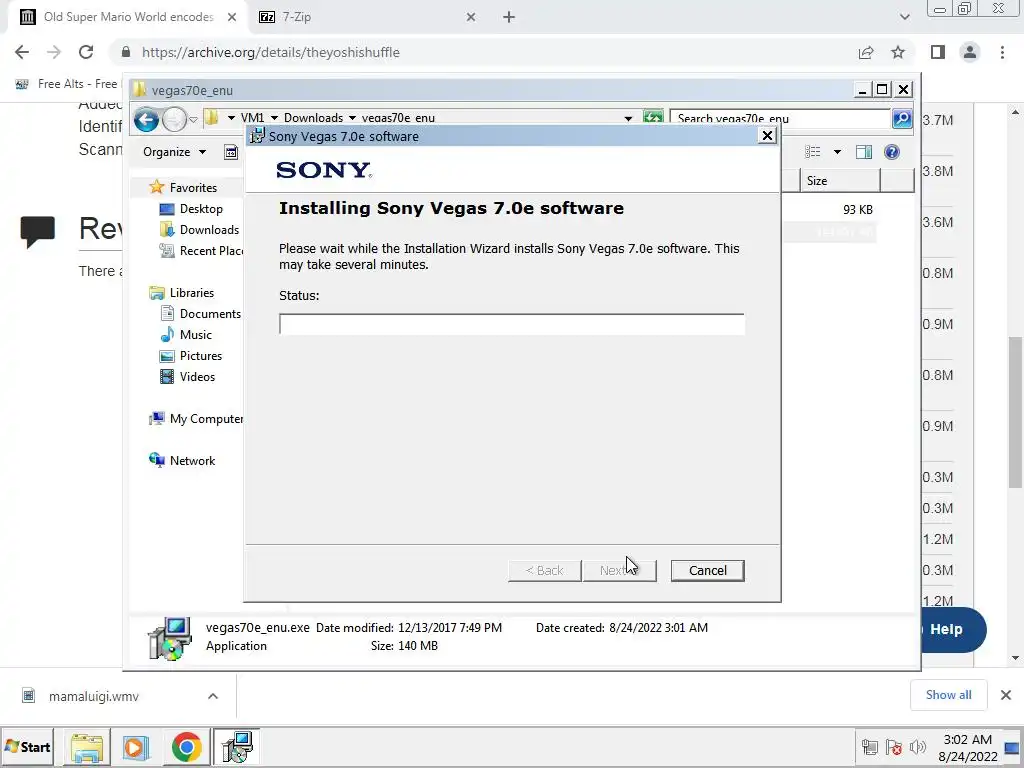Open Chrome from the taskbar
Viewport: 1024px width, 768px height.
coord(187,747)
